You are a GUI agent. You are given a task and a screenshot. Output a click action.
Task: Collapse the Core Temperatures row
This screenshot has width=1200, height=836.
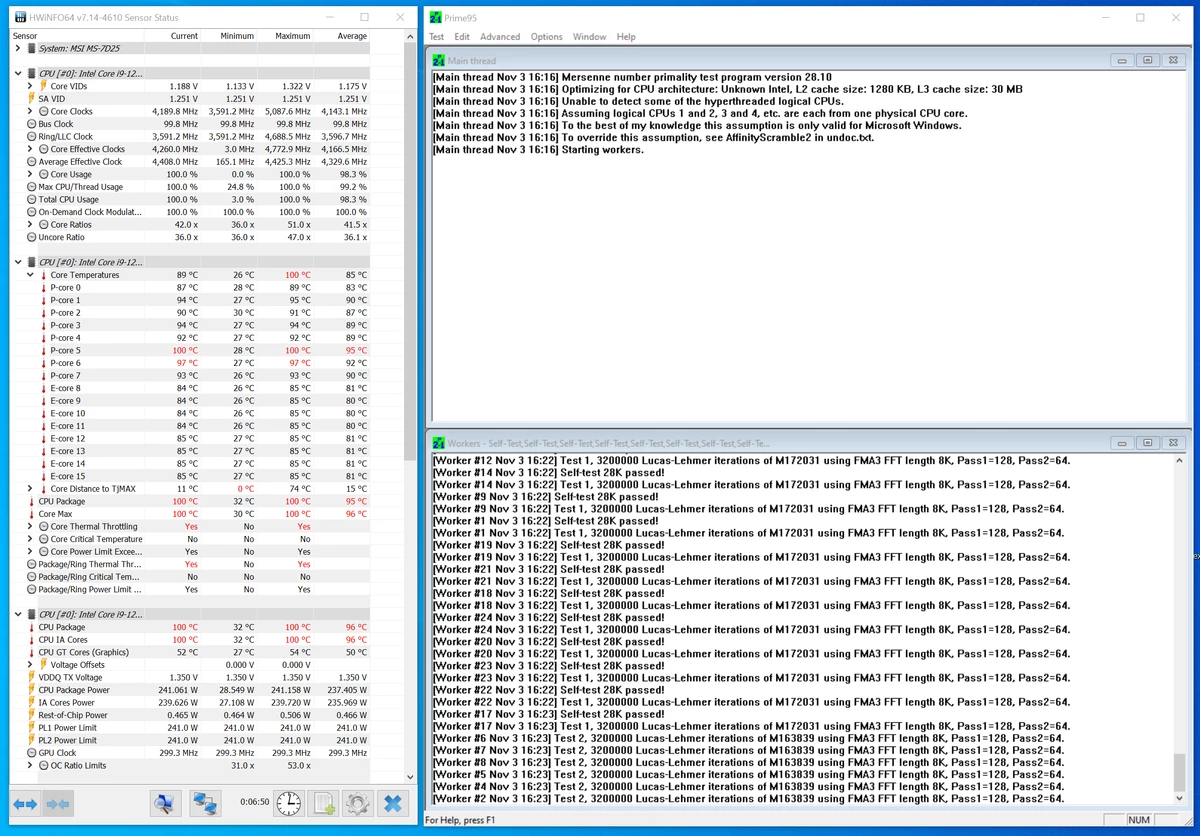pyautogui.click(x=30, y=275)
